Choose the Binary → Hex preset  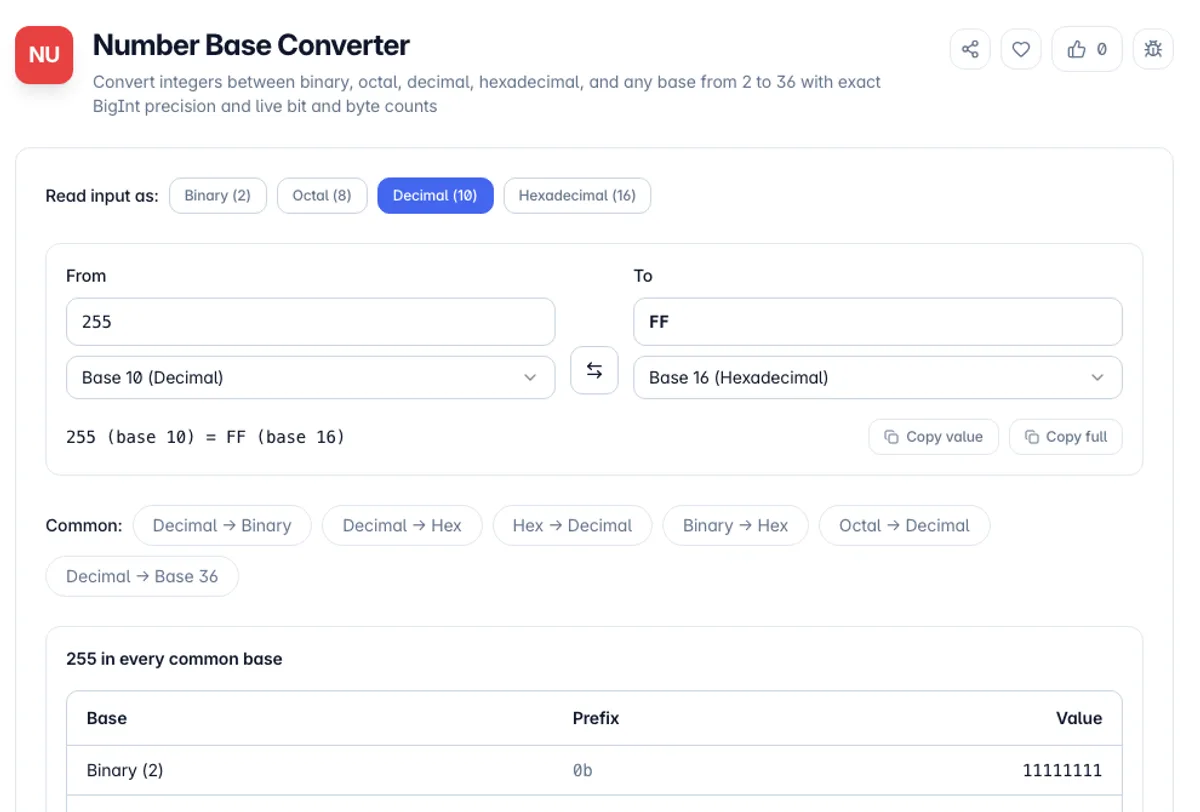click(x=735, y=525)
